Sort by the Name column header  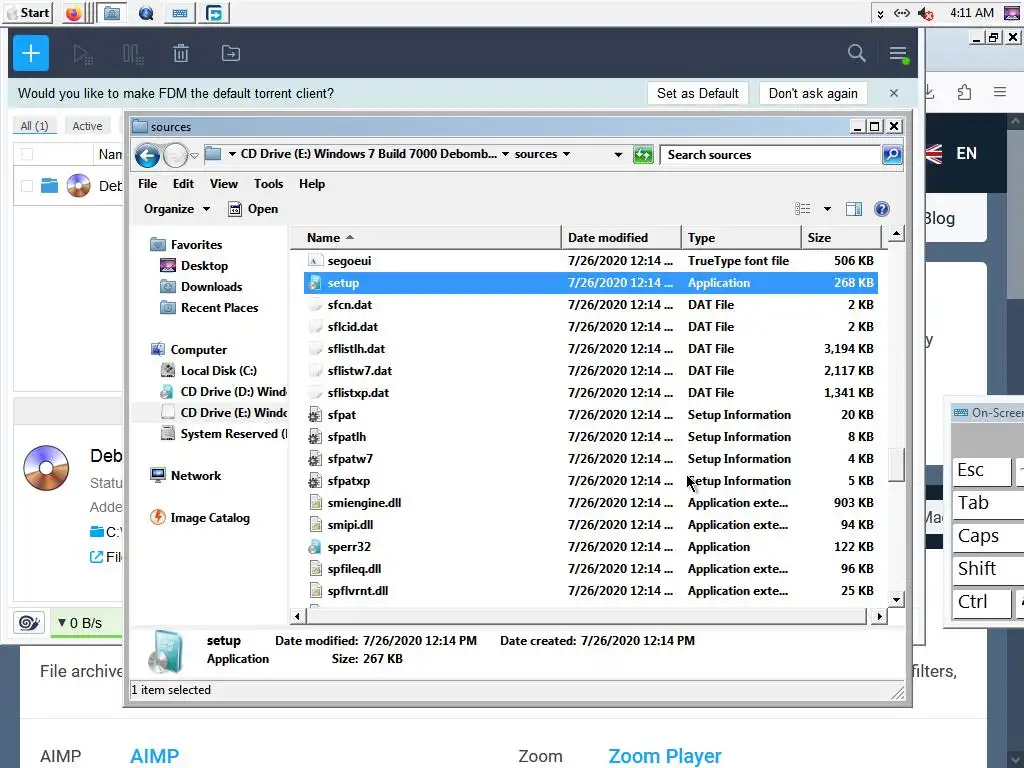click(426, 238)
